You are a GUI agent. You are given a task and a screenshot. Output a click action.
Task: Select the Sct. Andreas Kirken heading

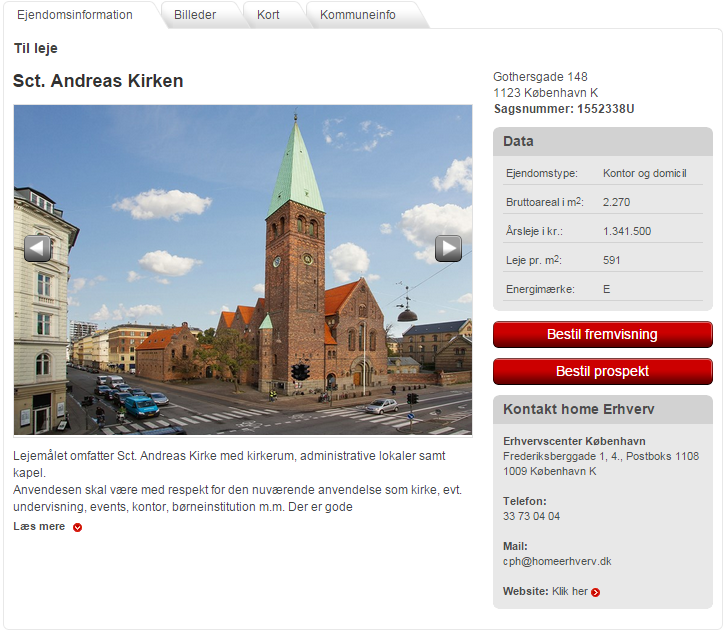(98, 81)
